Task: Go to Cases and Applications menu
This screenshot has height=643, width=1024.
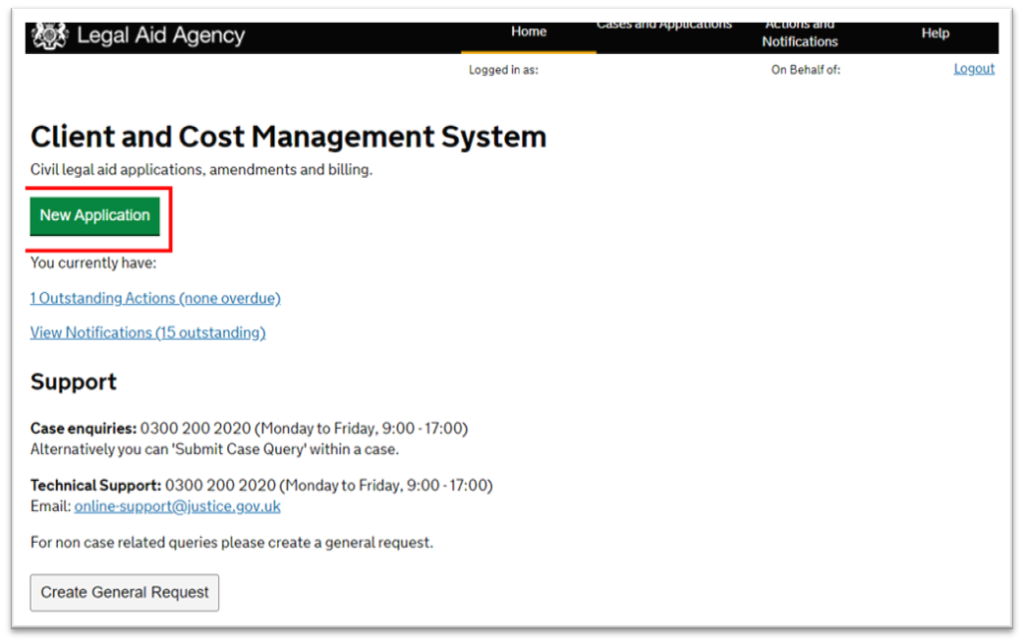Action: click(x=664, y=26)
